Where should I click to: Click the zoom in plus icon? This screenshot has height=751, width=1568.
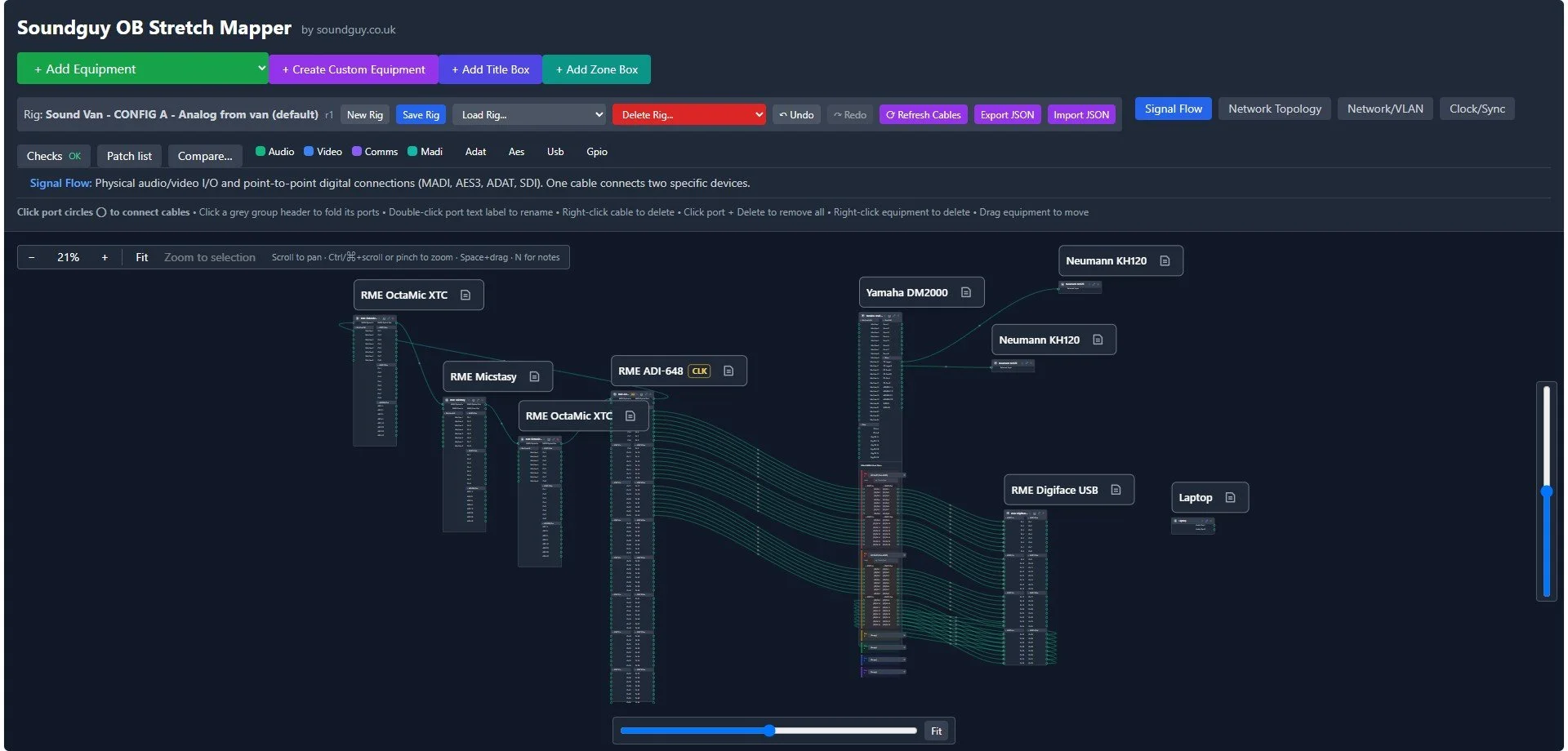click(x=105, y=257)
